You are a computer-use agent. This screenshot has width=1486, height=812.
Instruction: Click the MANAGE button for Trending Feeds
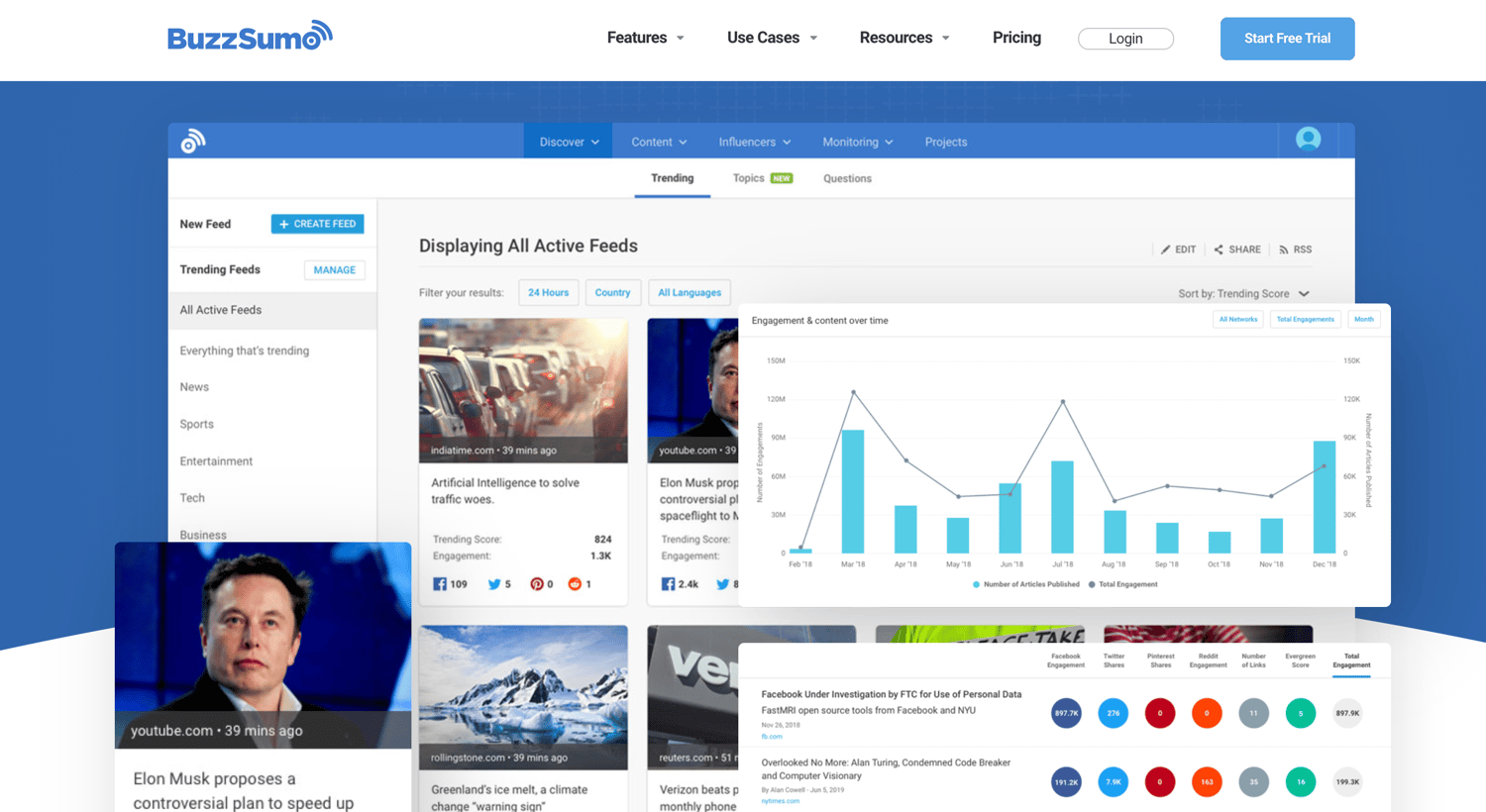(335, 270)
